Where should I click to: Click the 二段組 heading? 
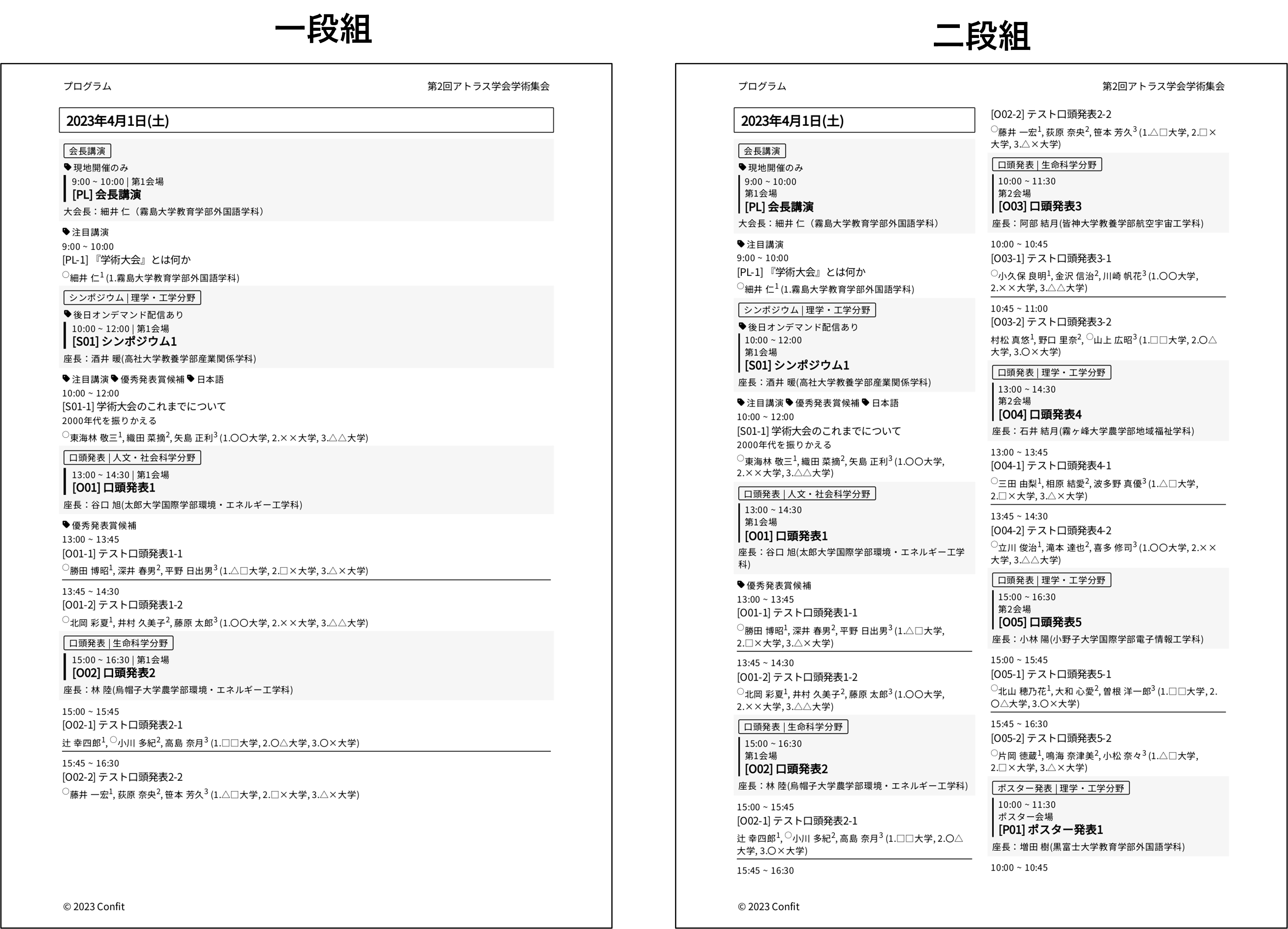pos(981,36)
